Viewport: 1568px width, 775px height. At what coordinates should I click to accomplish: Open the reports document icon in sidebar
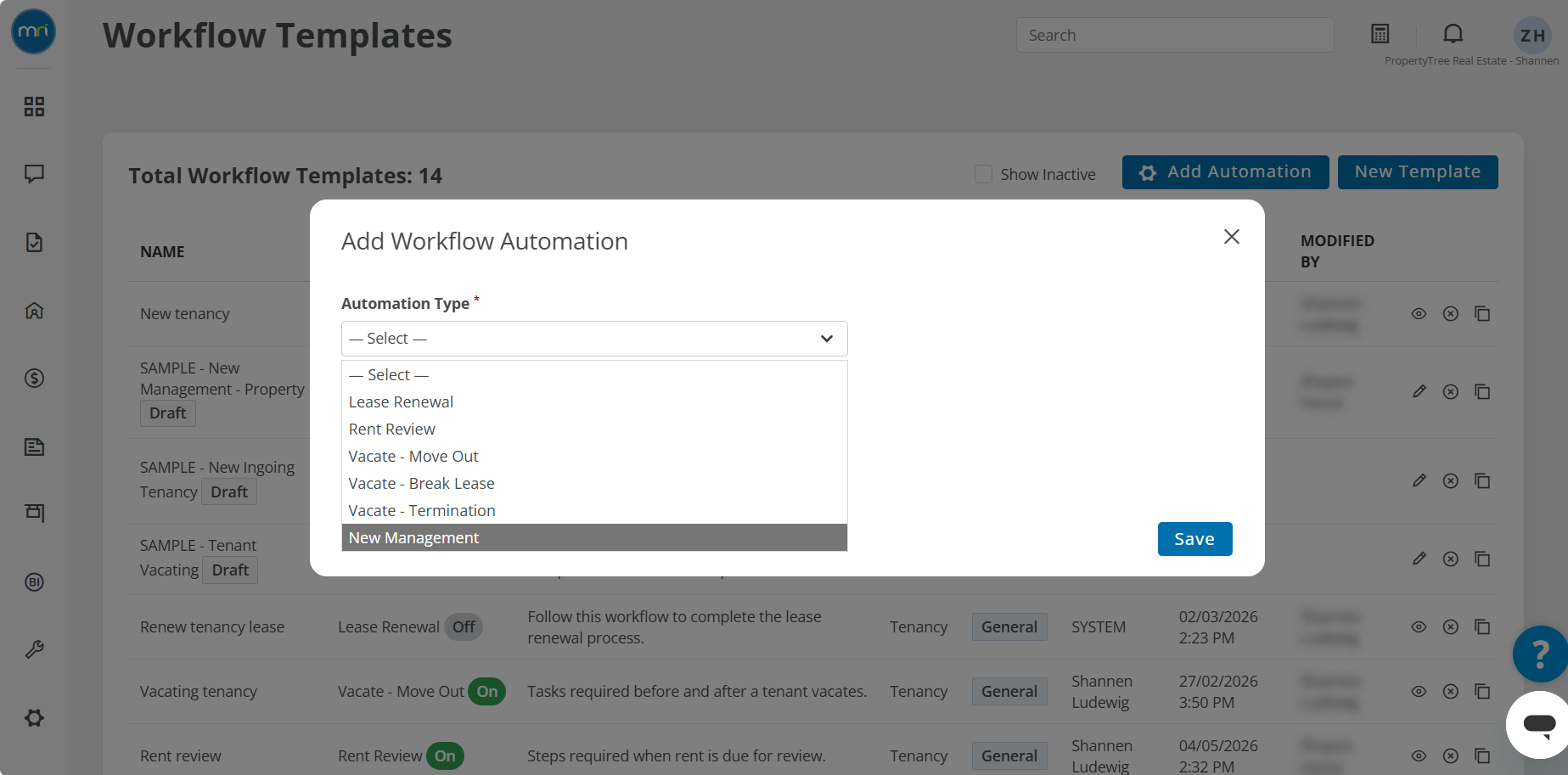(34, 446)
